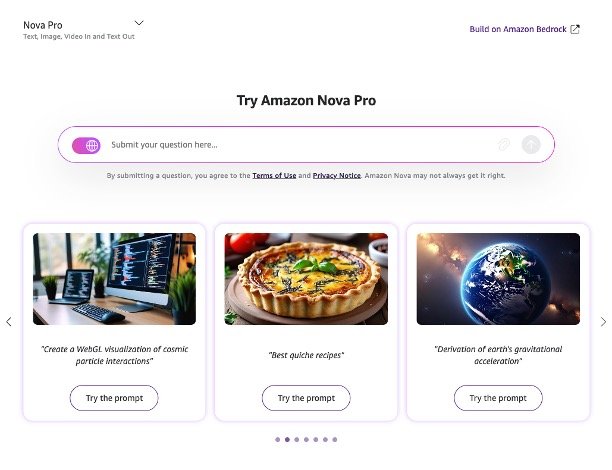Open the external link icon beside Bedrock
Screen dimensions: 612x470
pos(575,29)
